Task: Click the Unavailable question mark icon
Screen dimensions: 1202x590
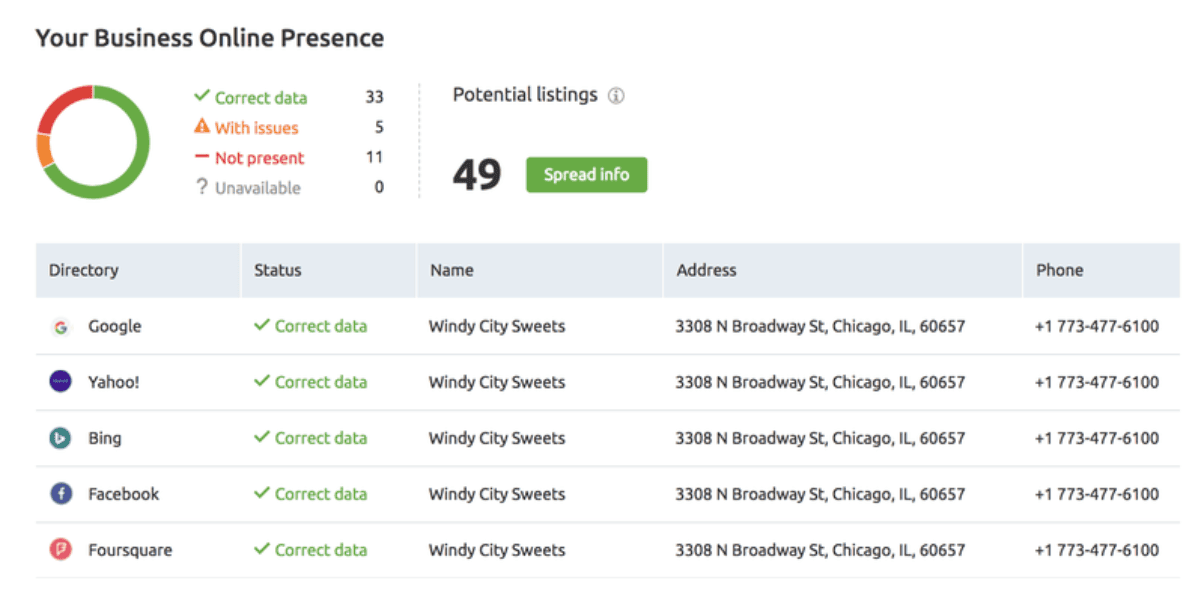Action: tap(202, 187)
